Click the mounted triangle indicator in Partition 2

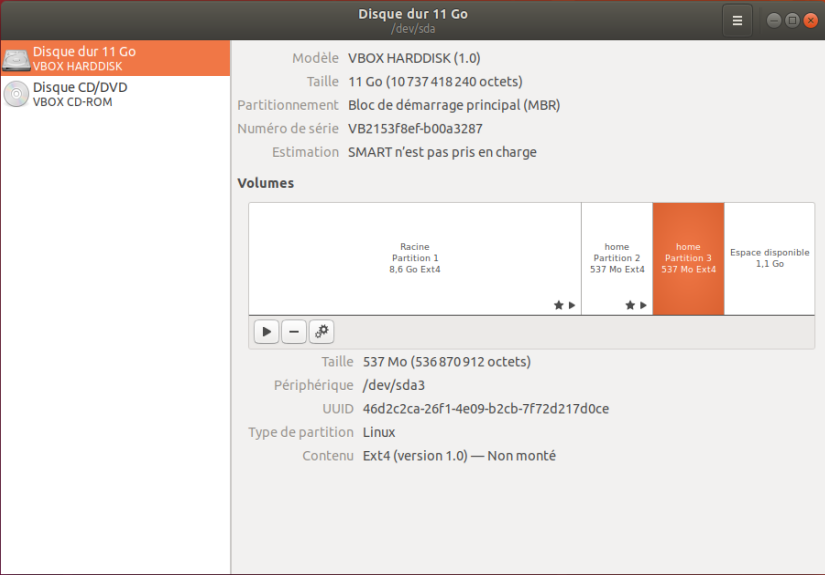[643, 305]
